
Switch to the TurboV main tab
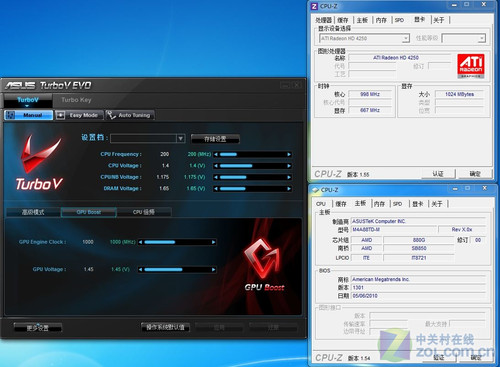28,100
